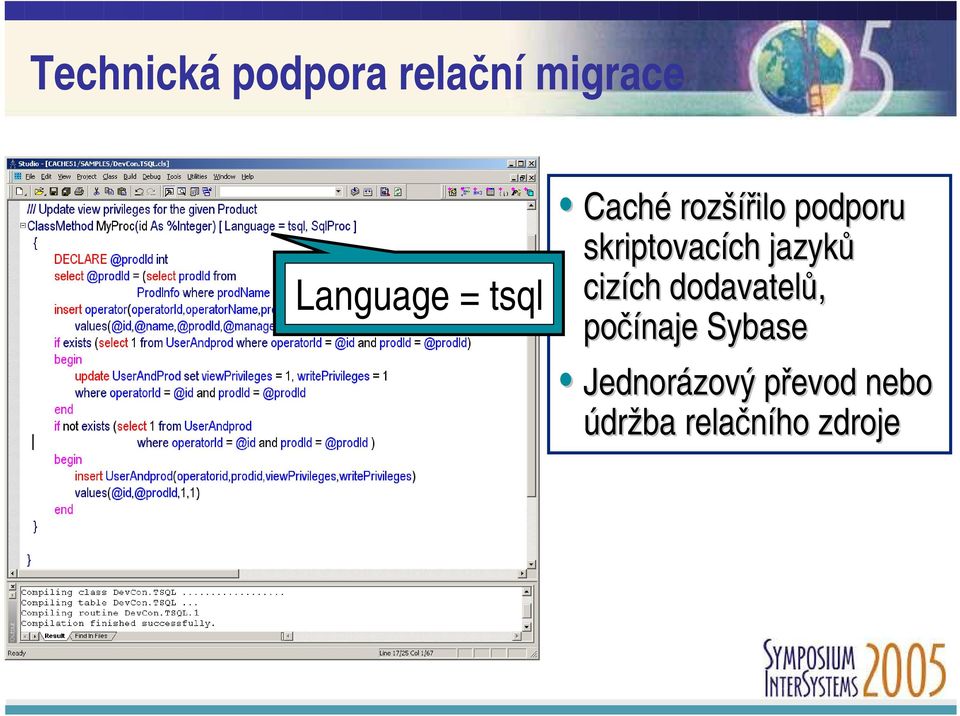Click the Undo arrow icon
Viewport: 960px width, 716px height.
coord(139,192)
